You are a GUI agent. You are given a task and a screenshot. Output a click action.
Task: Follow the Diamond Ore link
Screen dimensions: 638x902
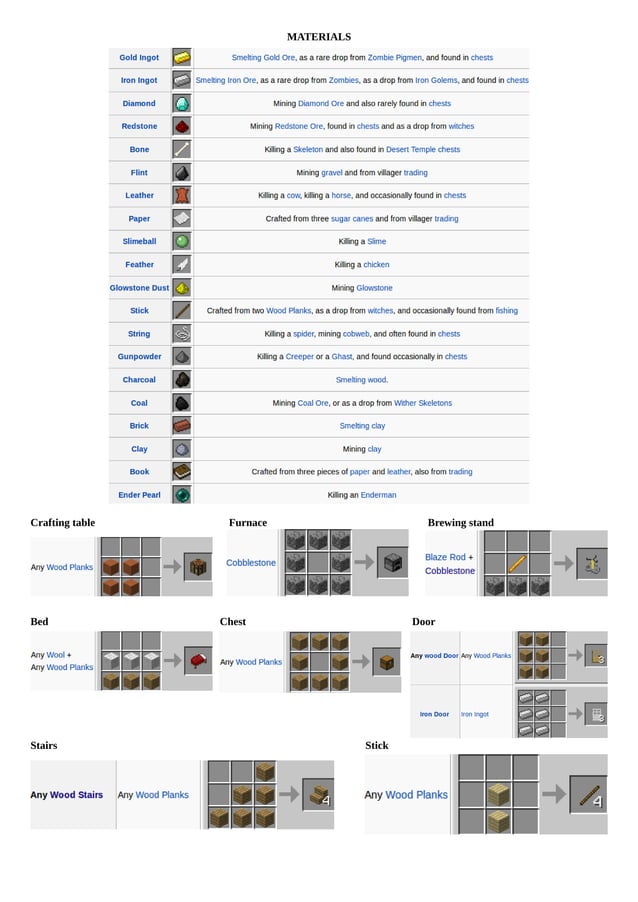321,104
